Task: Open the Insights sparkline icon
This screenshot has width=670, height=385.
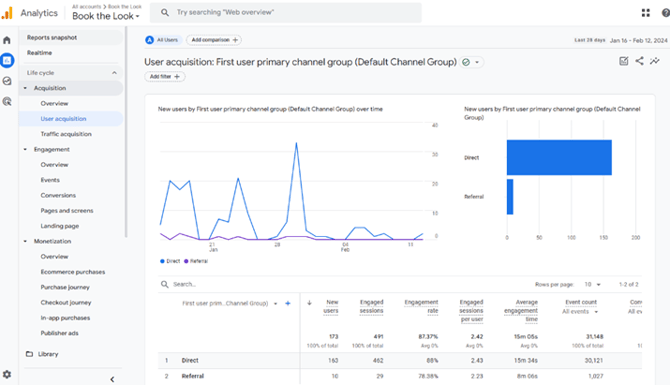Action: (655, 61)
